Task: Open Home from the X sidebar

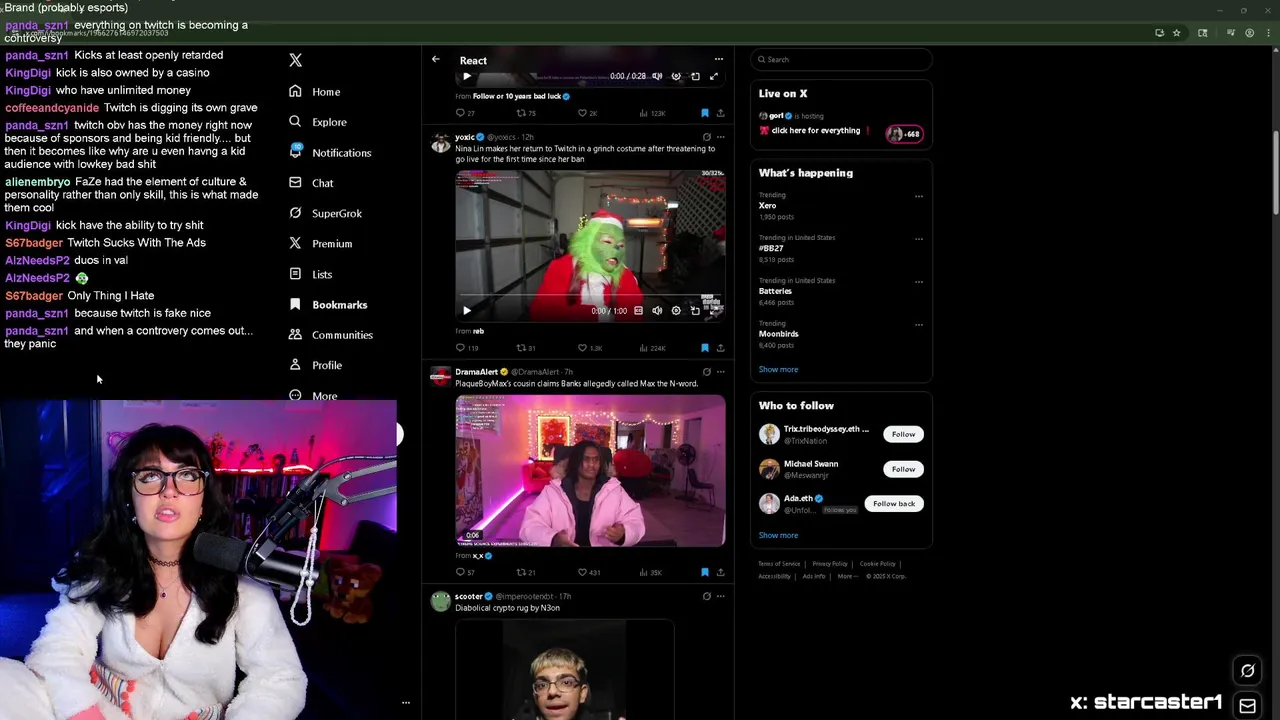Action: tap(315, 91)
